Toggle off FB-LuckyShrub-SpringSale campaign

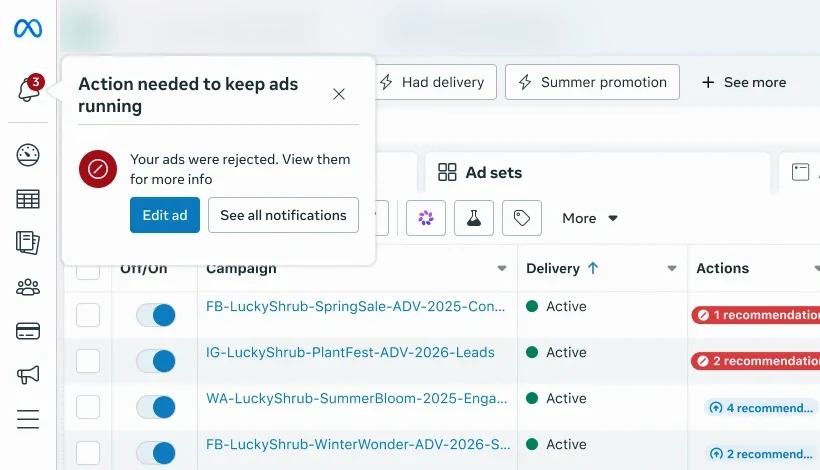[156, 315]
